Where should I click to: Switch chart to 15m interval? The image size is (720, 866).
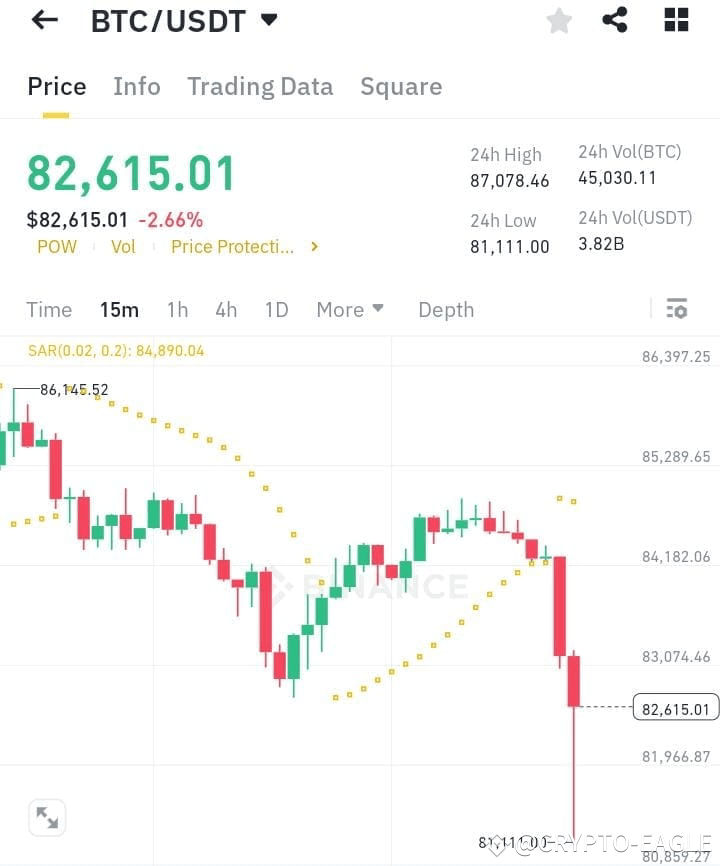119,310
